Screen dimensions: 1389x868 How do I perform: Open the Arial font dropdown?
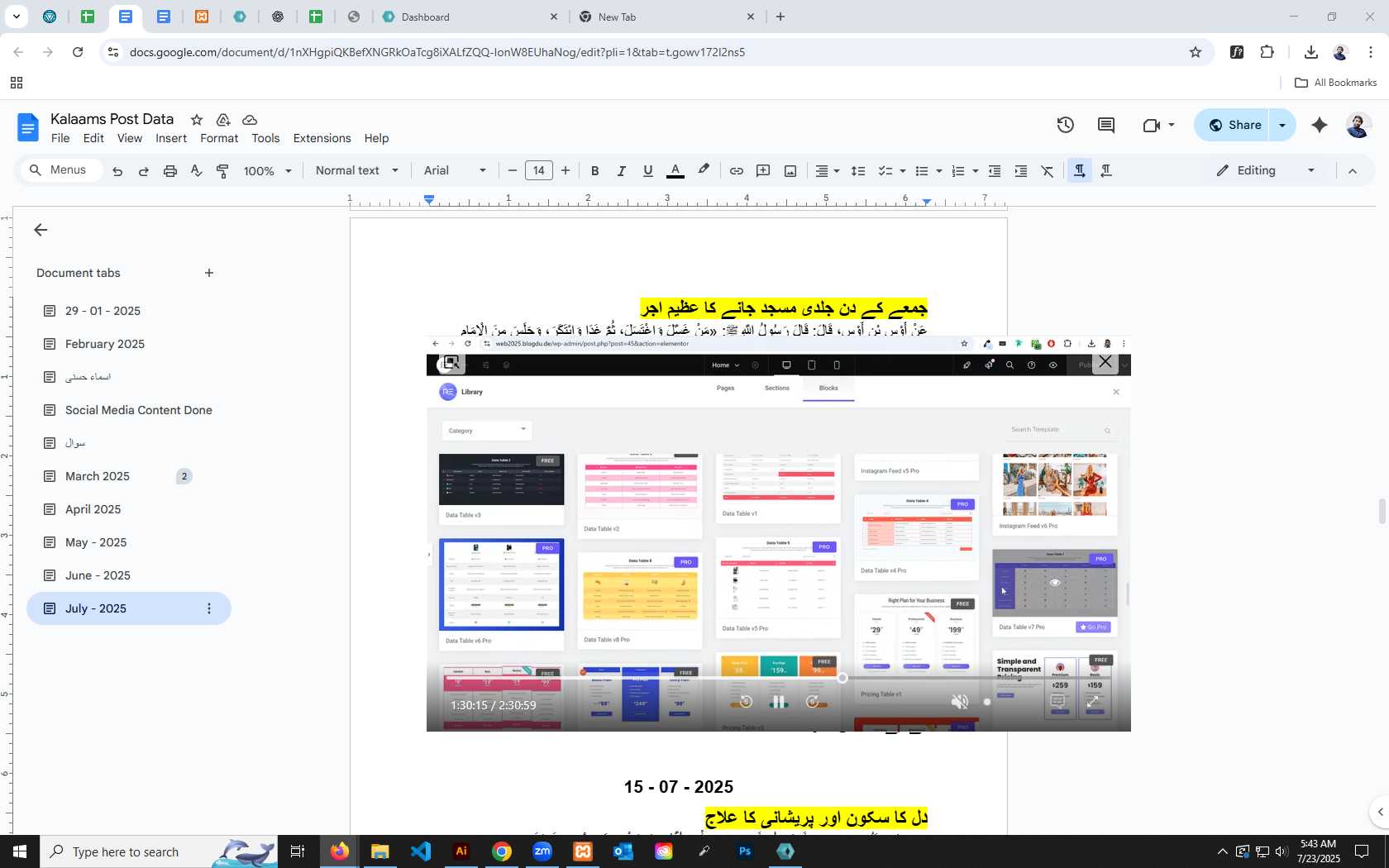click(455, 171)
